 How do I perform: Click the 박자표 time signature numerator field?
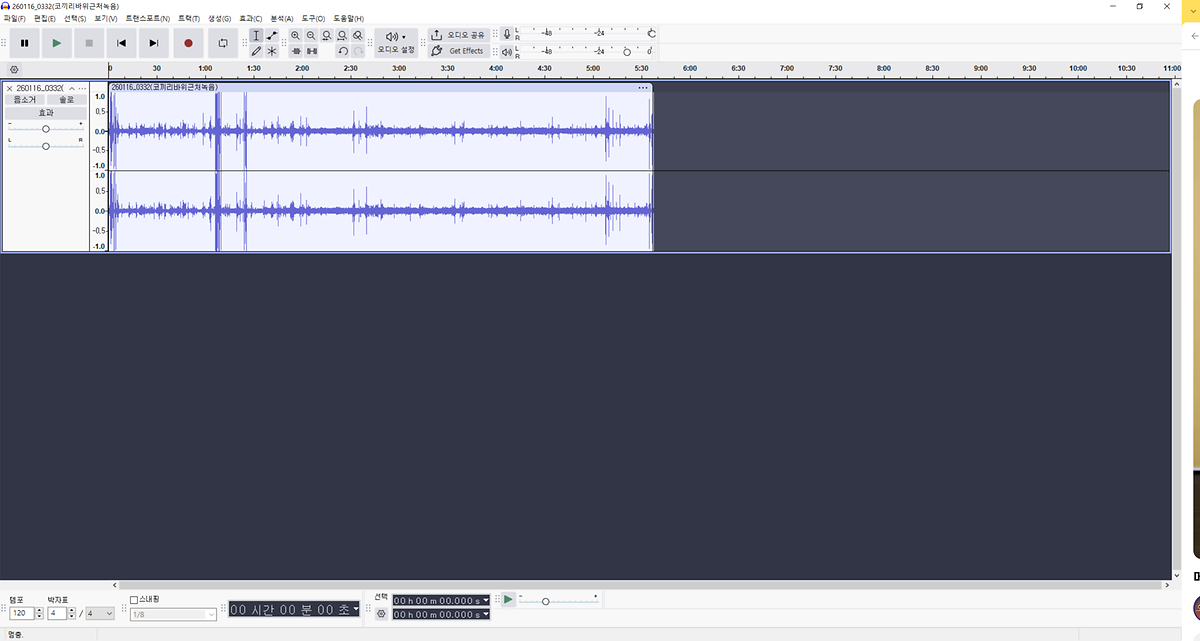click(x=58, y=613)
